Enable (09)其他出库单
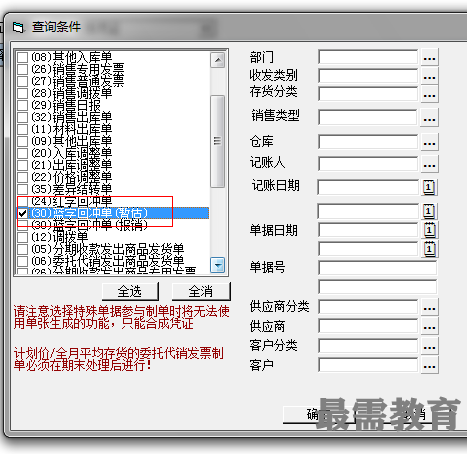Viewport: 467px width, 454px height. click(22, 141)
